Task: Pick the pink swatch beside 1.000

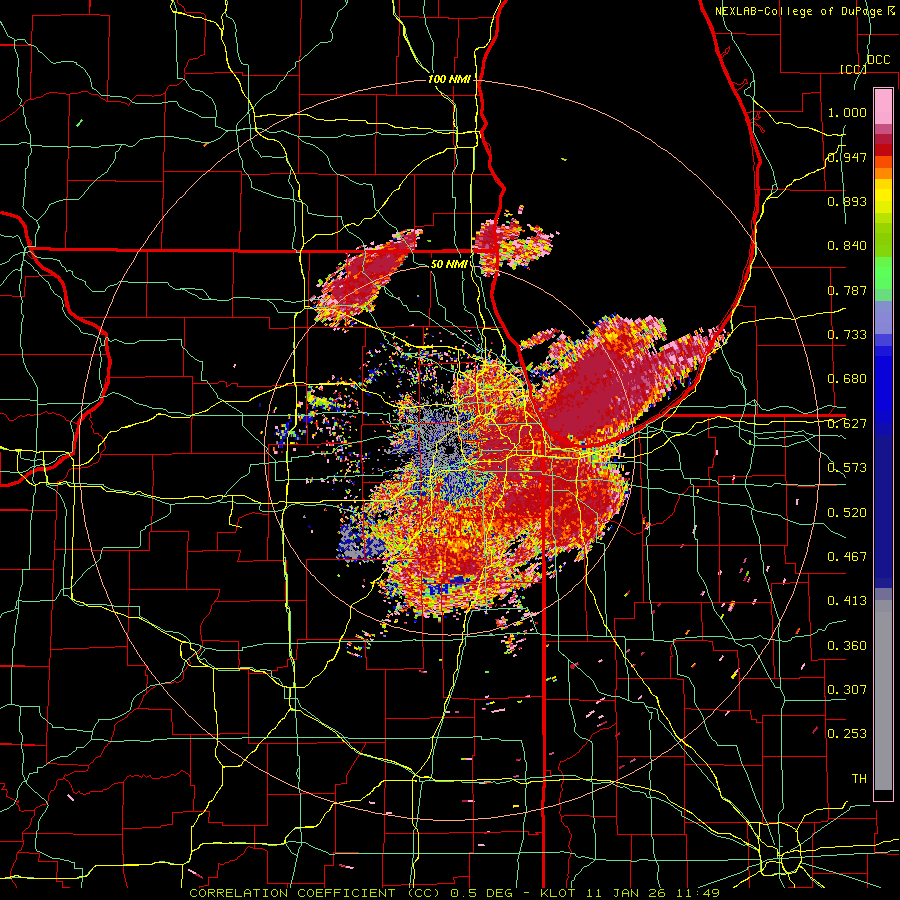Action: click(x=883, y=107)
